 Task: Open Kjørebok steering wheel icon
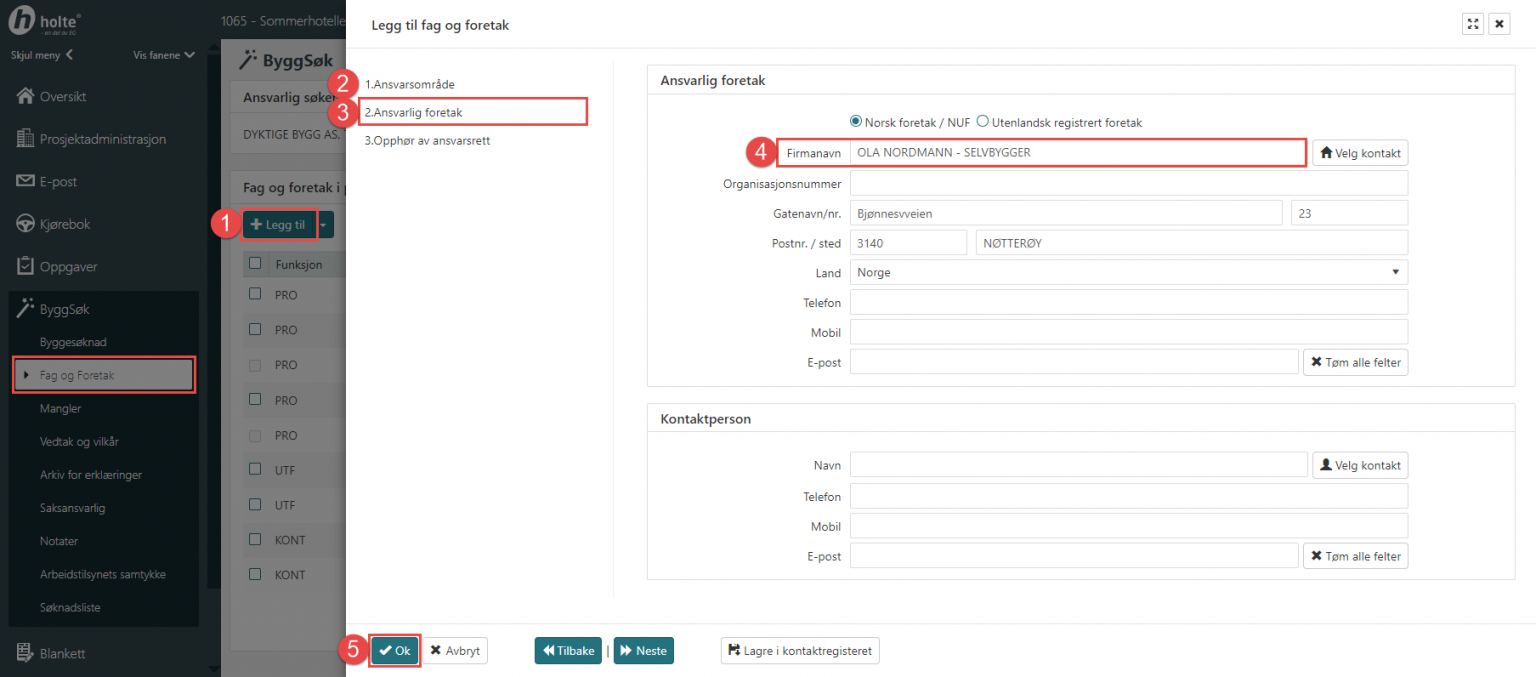click(25, 224)
